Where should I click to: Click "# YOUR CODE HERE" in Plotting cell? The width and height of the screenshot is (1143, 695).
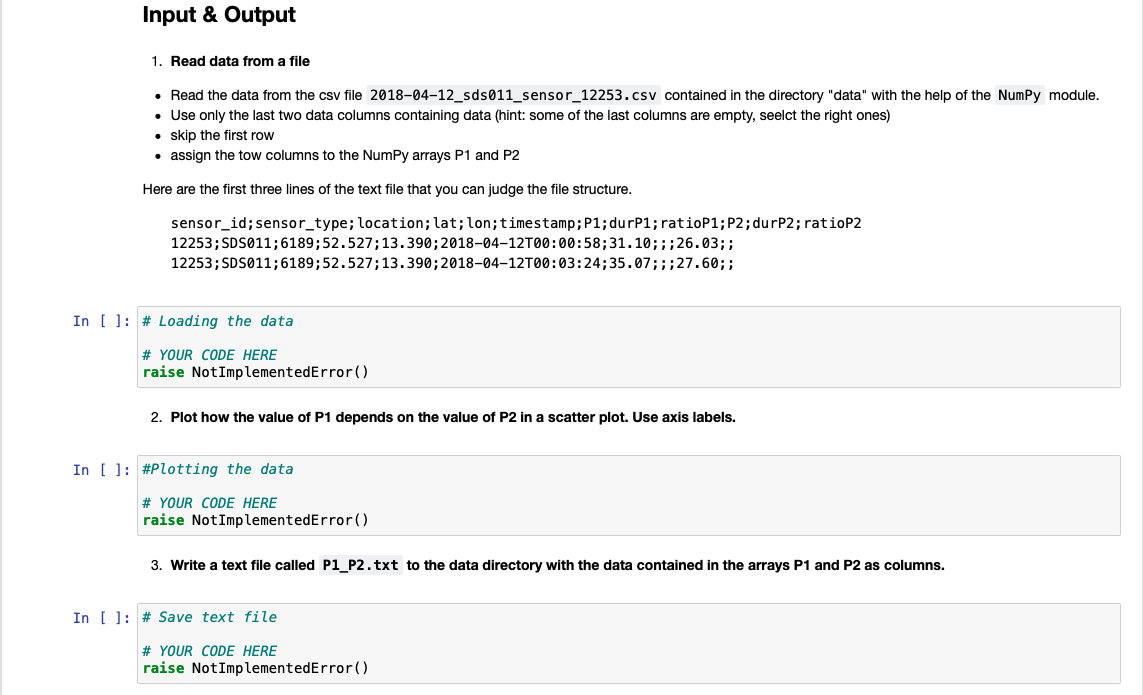[x=210, y=503]
